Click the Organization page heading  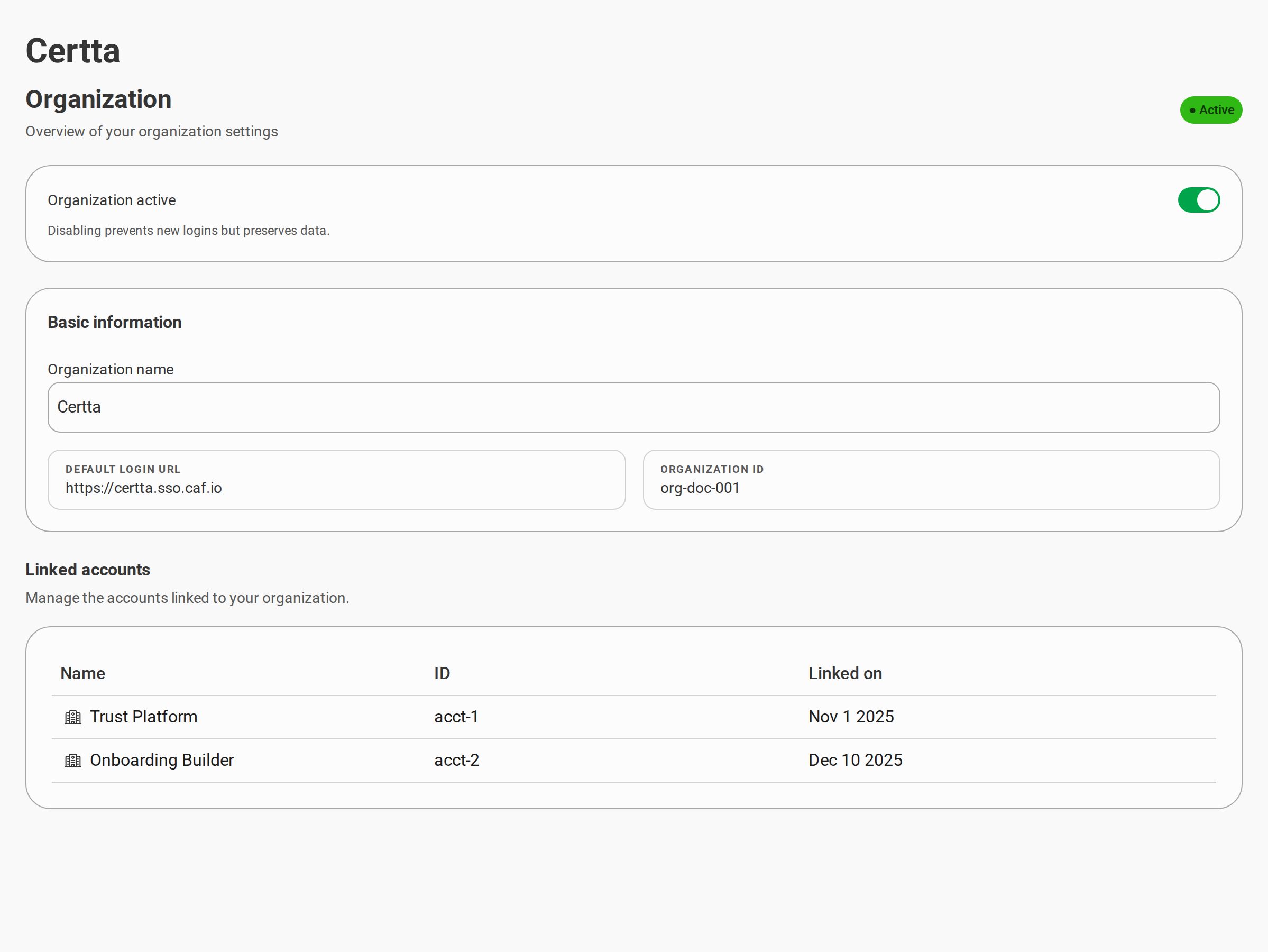coord(98,99)
